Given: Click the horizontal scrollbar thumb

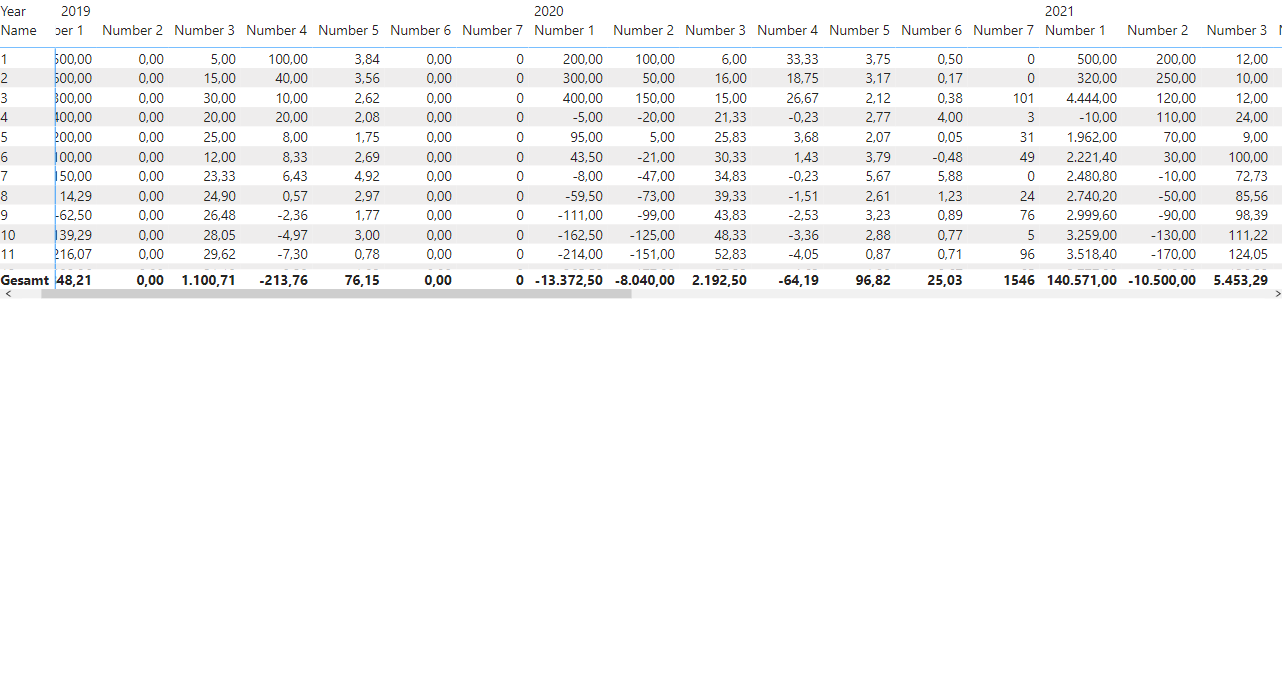Looking at the screenshot, I should coord(336,295).
